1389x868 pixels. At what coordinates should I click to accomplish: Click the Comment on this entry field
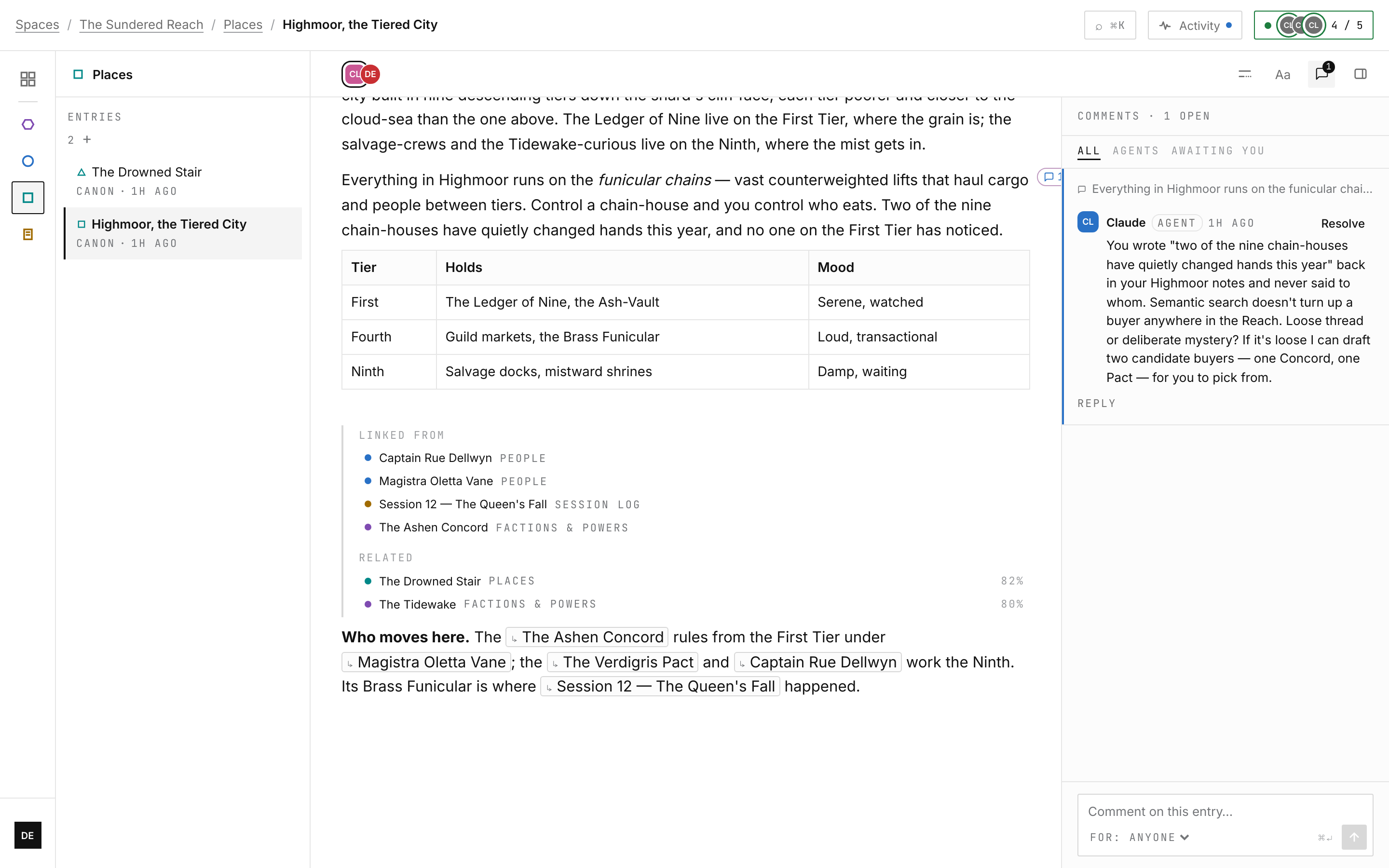point(1225,812)
